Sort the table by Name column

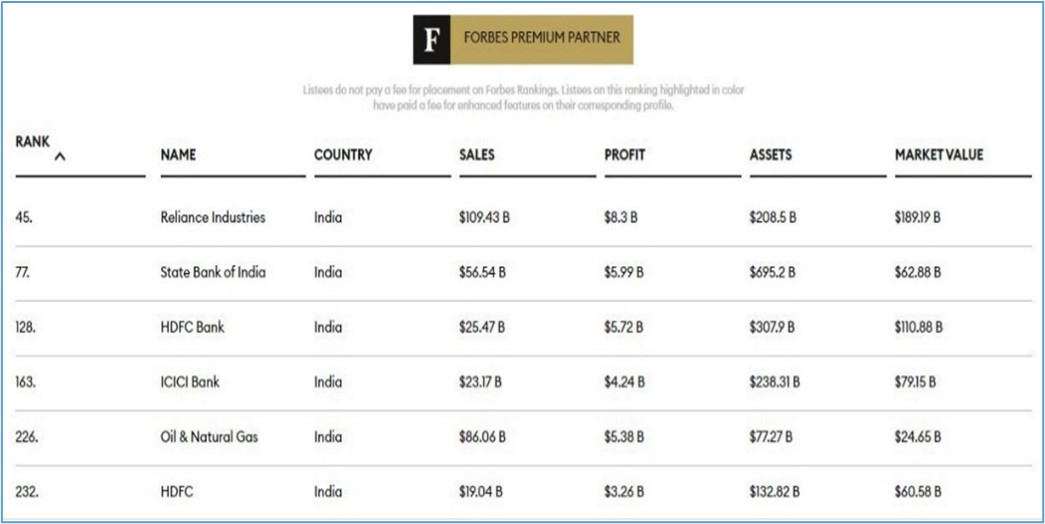click(x=178, y=155)
